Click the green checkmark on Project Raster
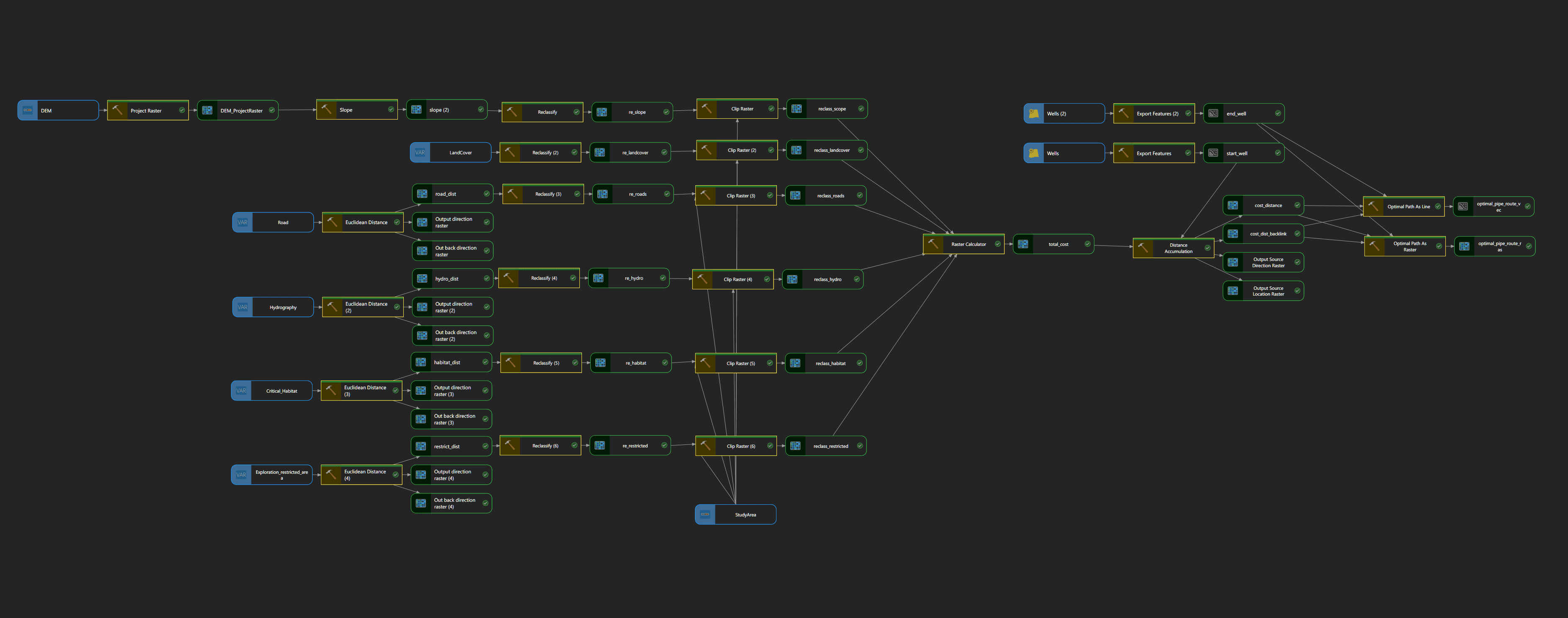Screen dimensions: 1568x618 tap(182, 110)
